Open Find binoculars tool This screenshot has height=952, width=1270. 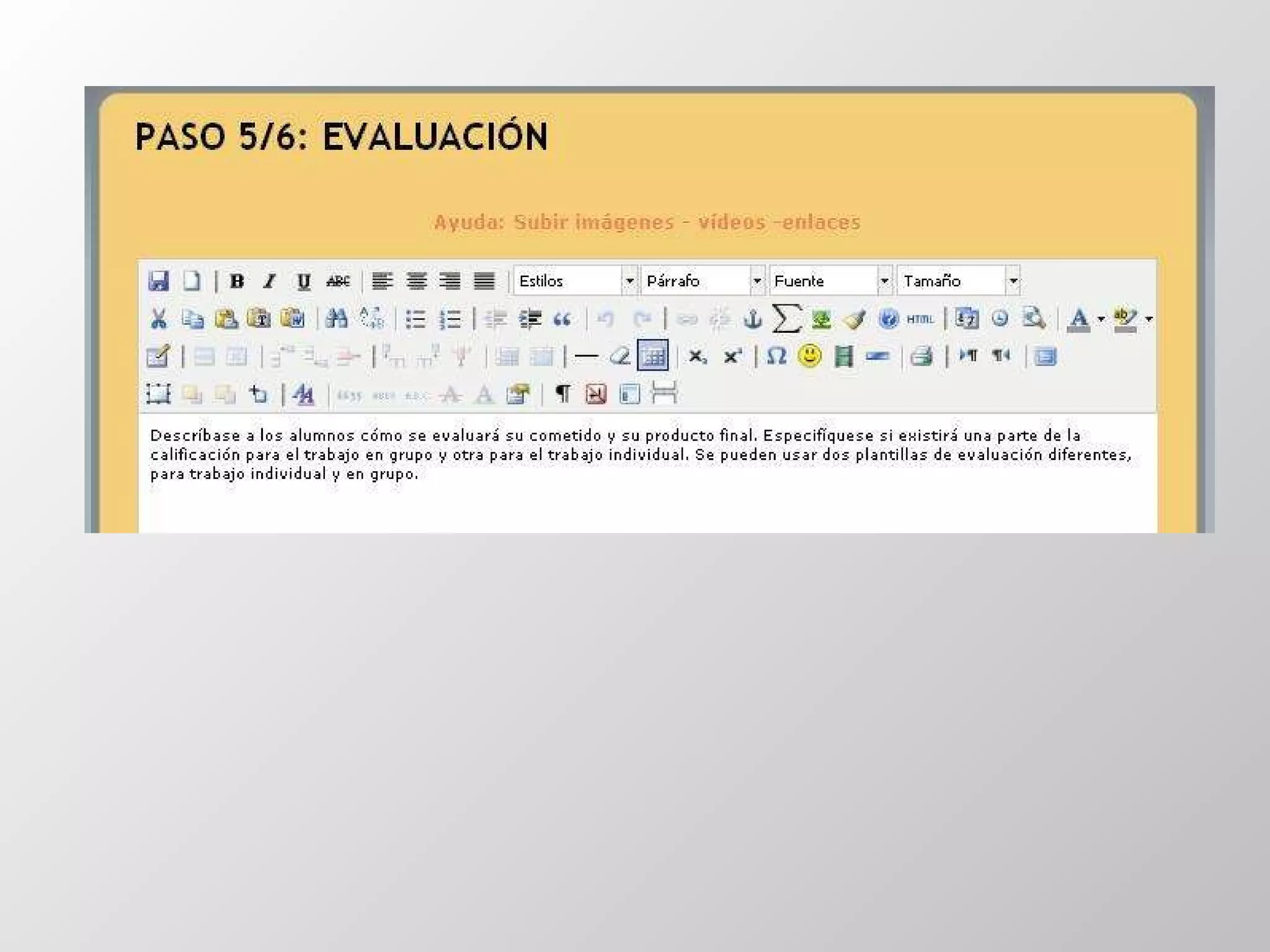(x=336, y=319)
